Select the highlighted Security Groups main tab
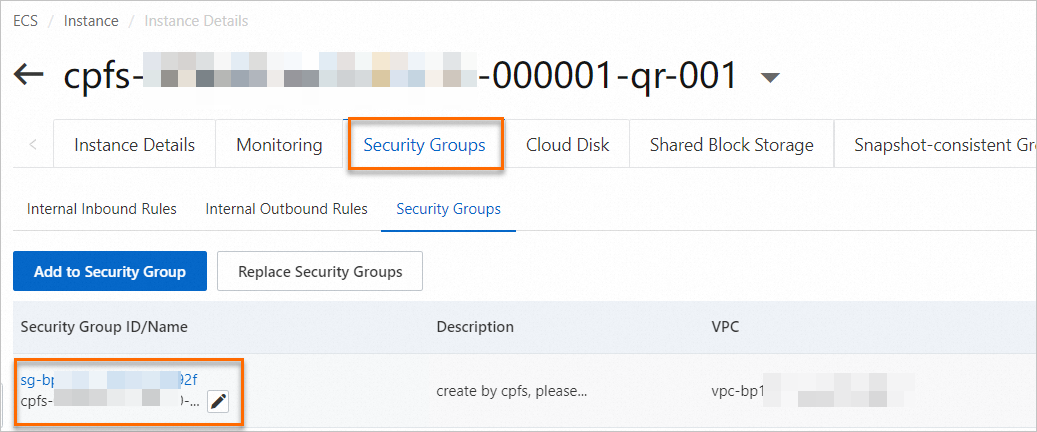 [424, 145]
